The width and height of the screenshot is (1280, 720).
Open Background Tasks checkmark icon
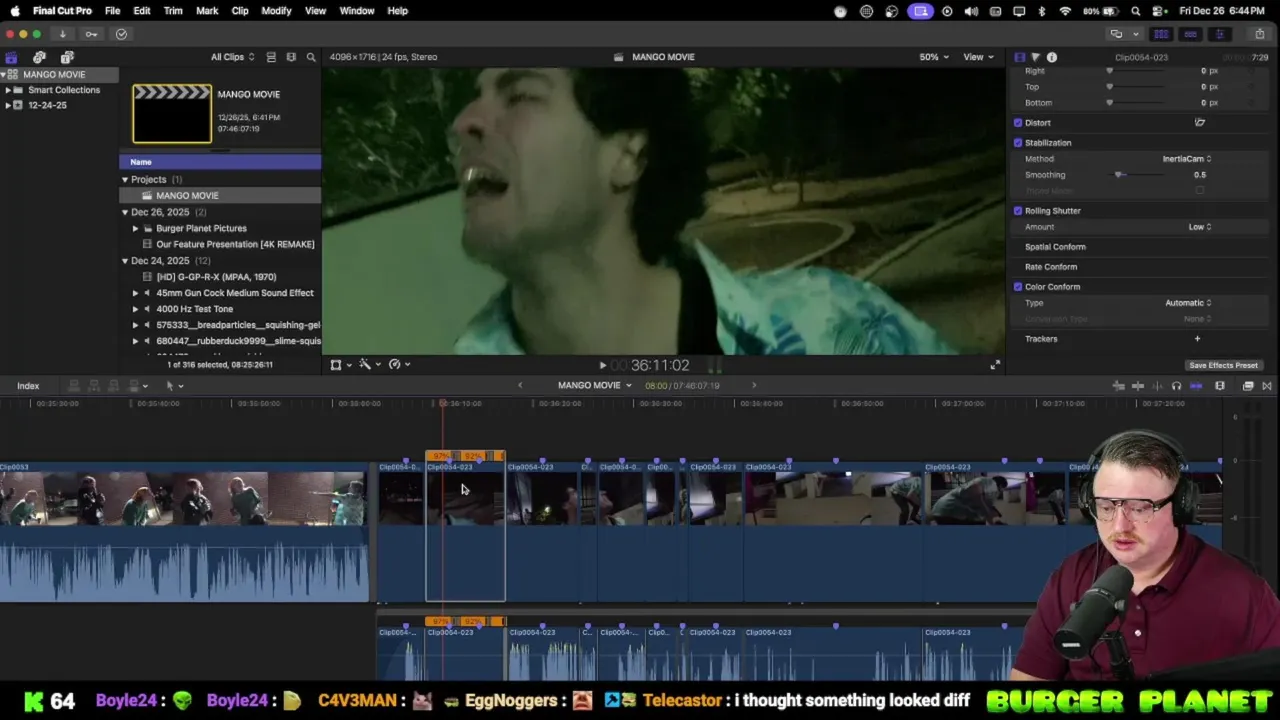tap(121, 34)
